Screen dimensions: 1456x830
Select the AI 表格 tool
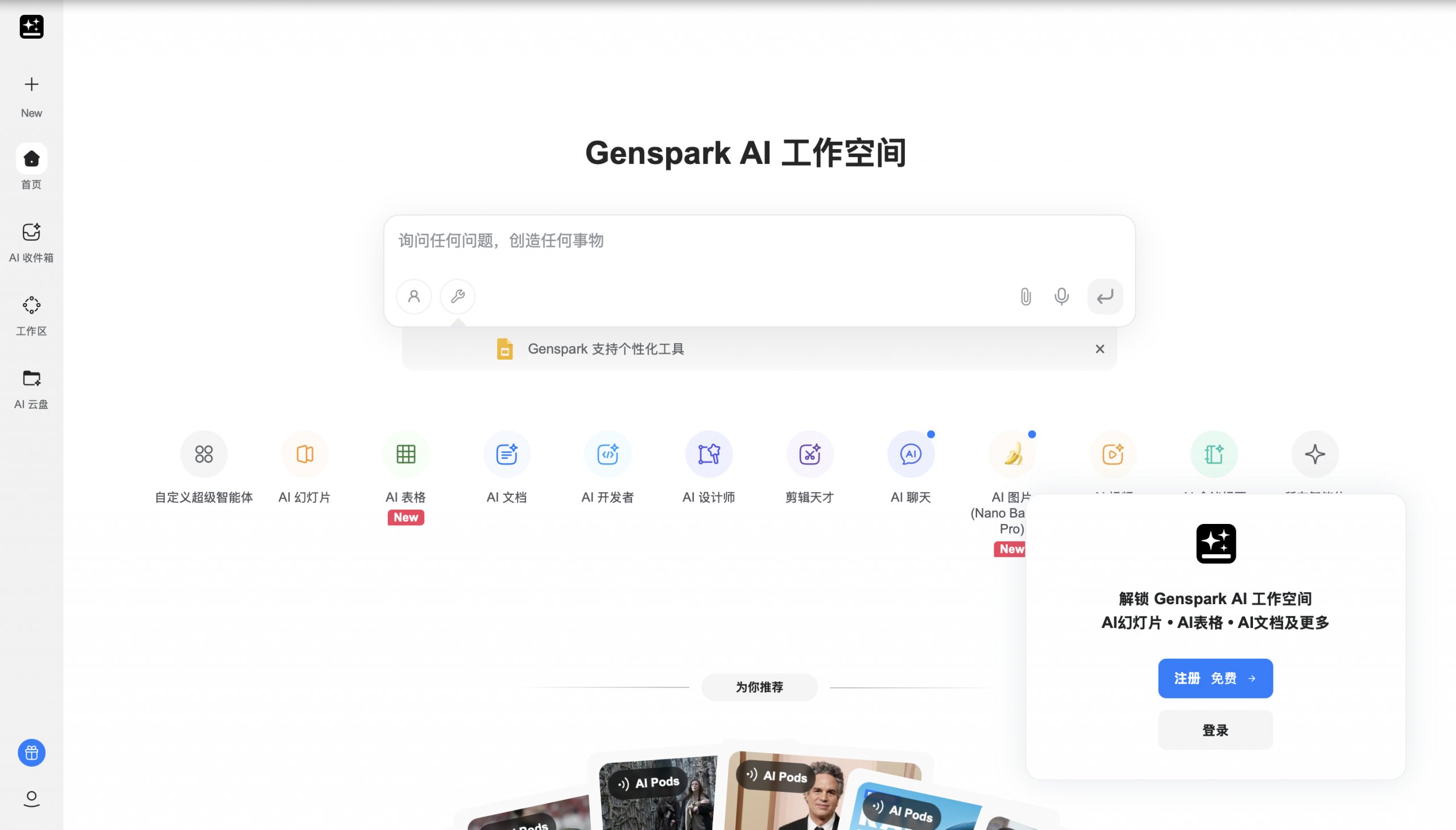405,455
